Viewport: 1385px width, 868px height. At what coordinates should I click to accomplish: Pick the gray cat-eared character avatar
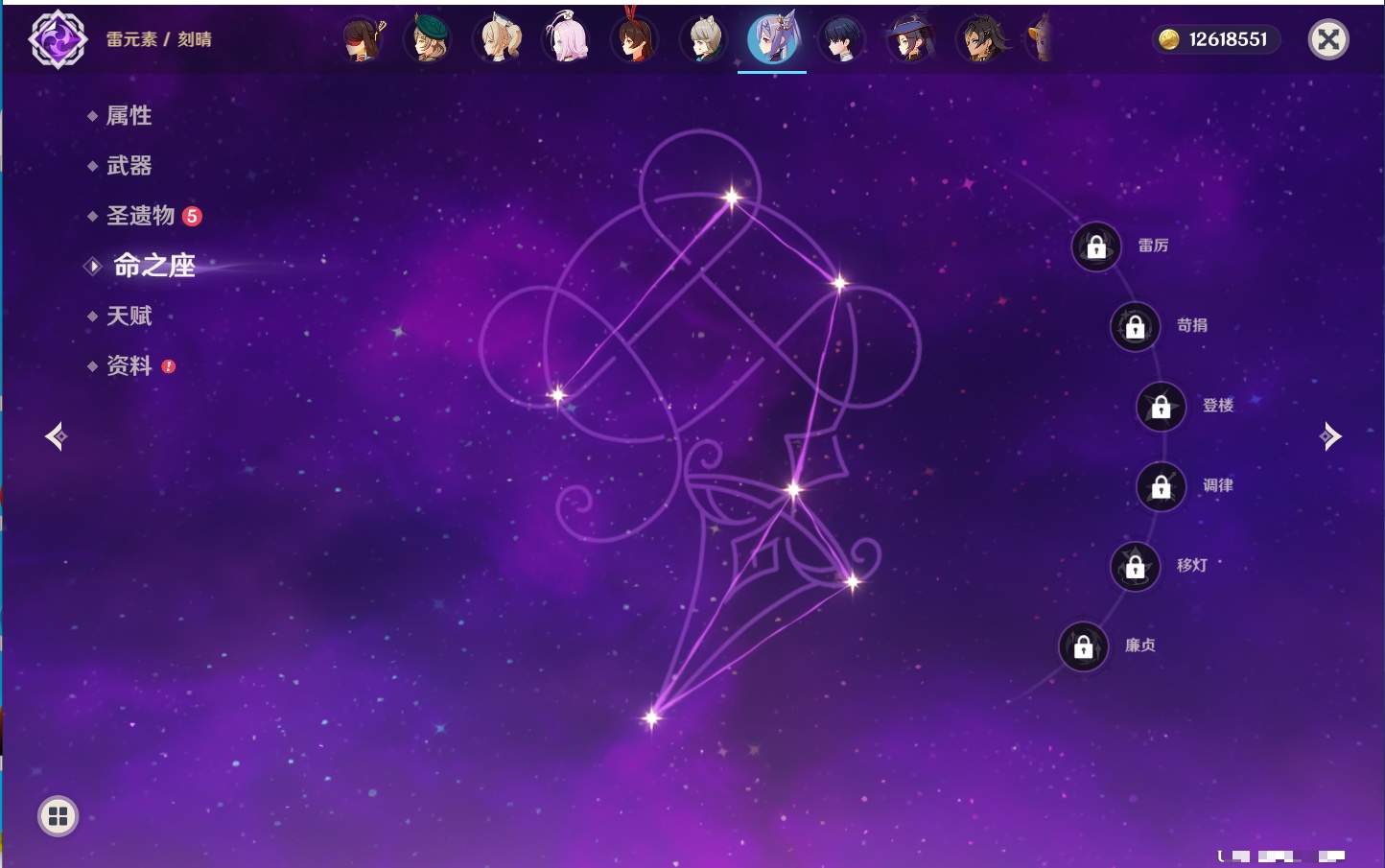point(704,39)
